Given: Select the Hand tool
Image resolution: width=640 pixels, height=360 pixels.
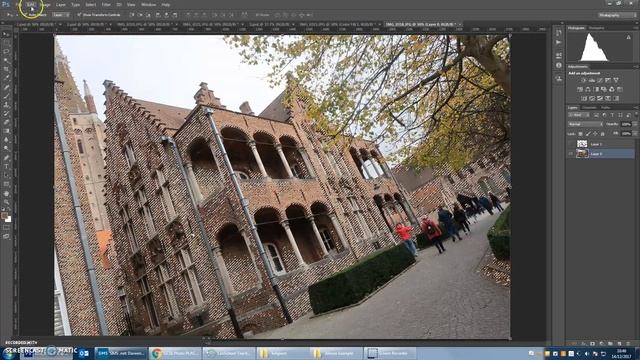Looking at the screenshot, I should (6, 193).
